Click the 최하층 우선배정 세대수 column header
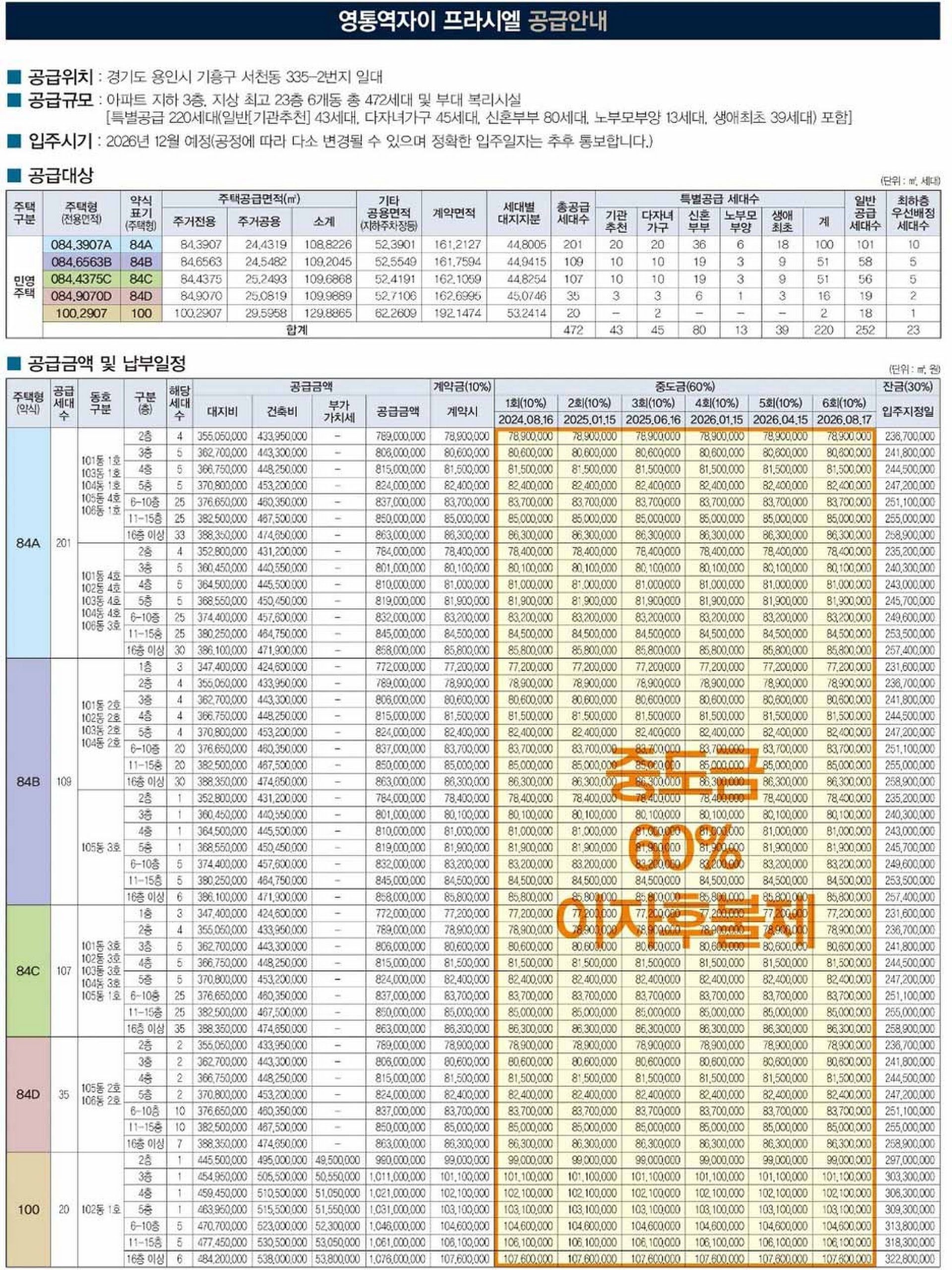 [913, 214]
